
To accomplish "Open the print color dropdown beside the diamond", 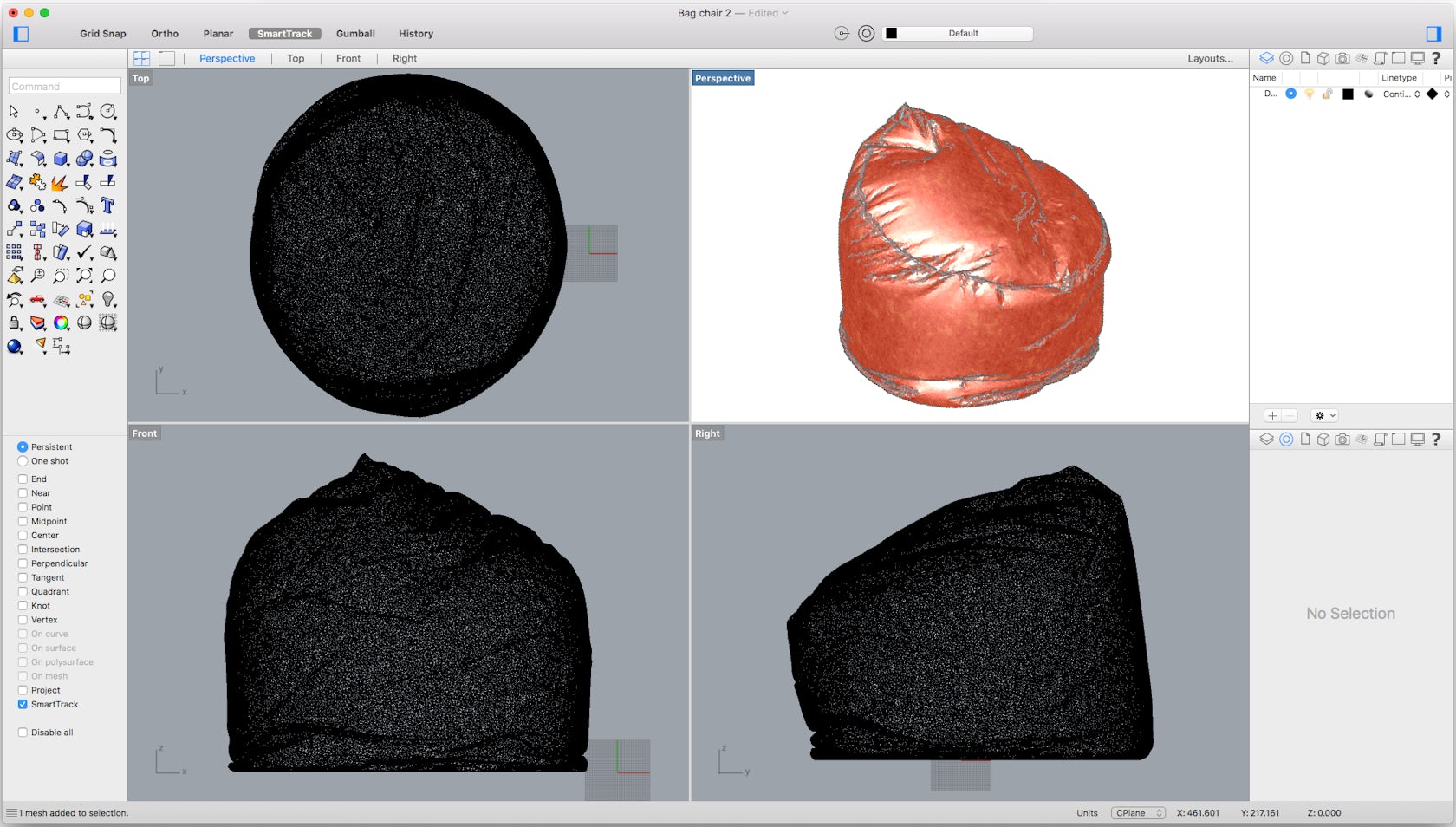I will pyautogui.click(x=1446, y=94).
